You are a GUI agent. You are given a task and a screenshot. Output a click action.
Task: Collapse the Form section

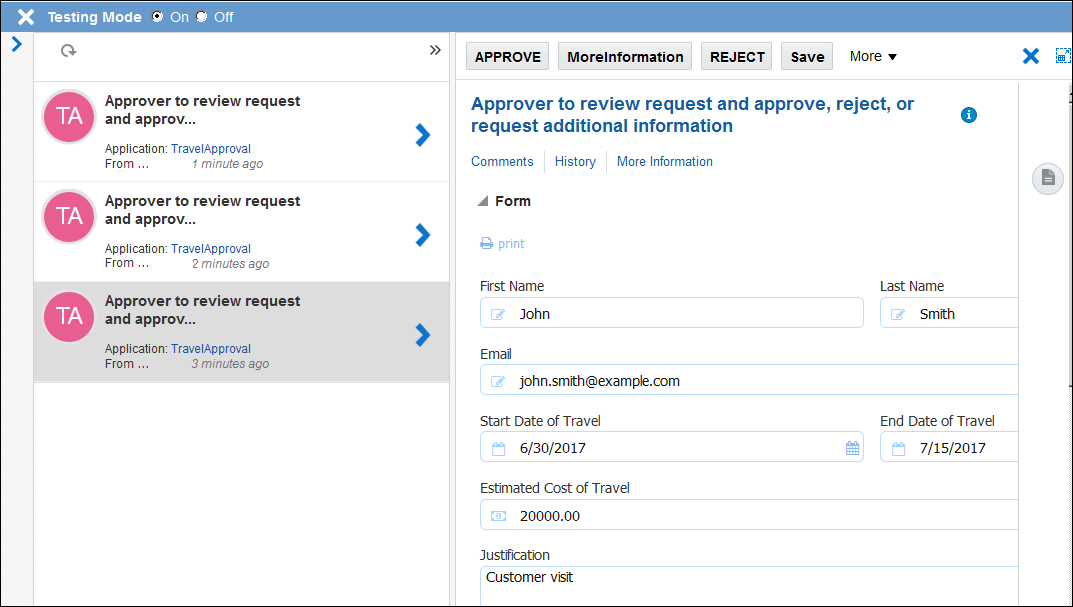(482, 201)
